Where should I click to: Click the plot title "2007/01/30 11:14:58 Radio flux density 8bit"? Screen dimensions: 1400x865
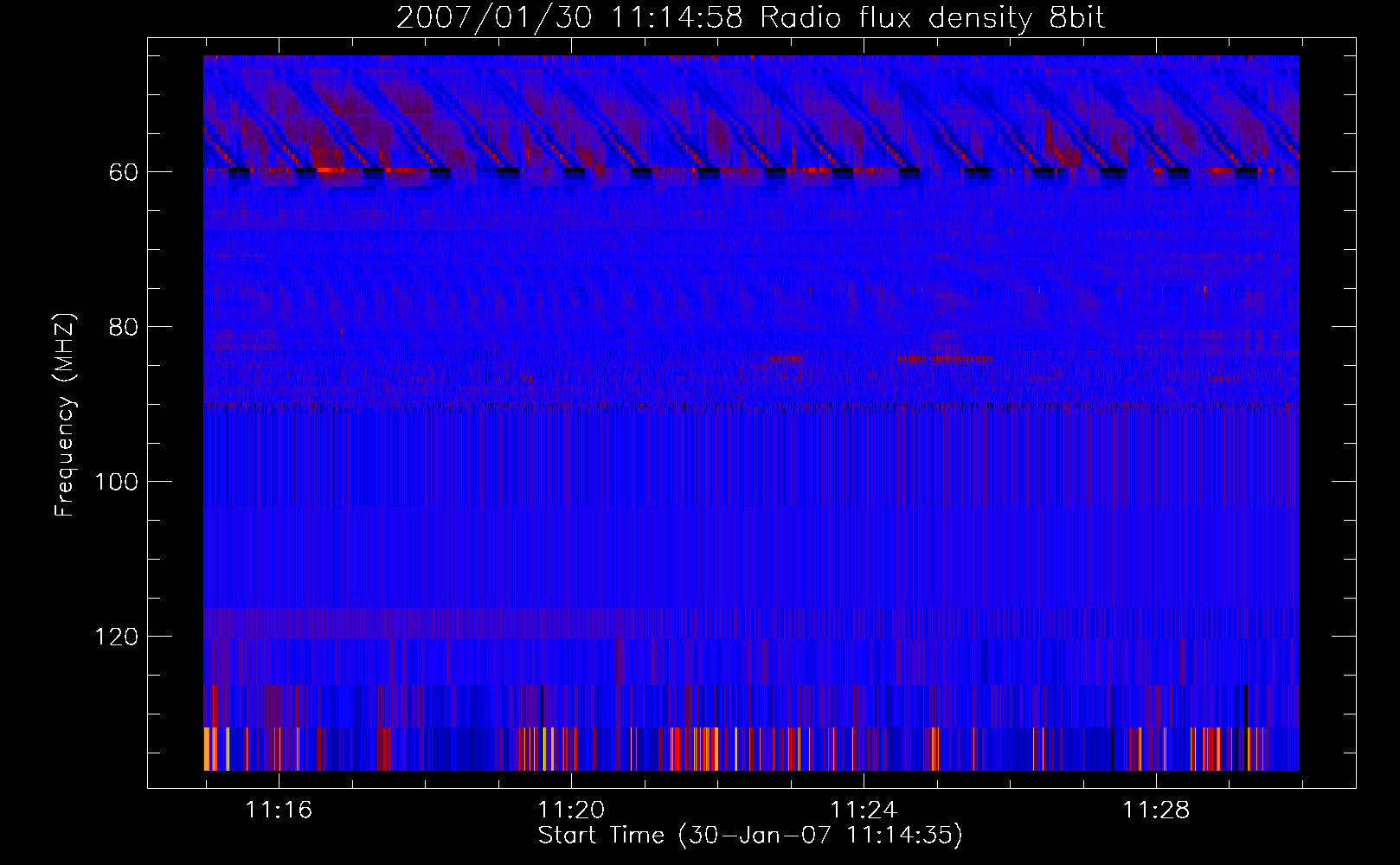point(750,17)
